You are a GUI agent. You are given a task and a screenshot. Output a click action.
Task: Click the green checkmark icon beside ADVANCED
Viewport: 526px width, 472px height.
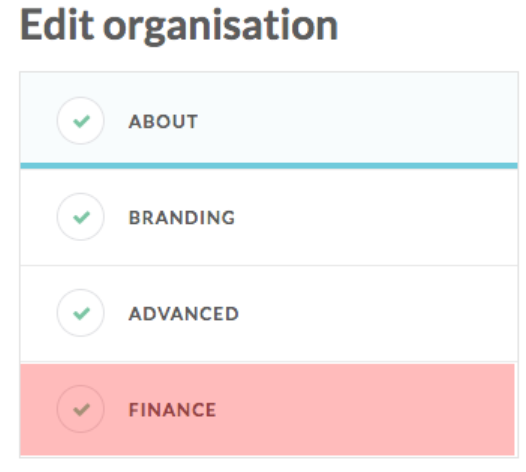(x=81, y=313)
